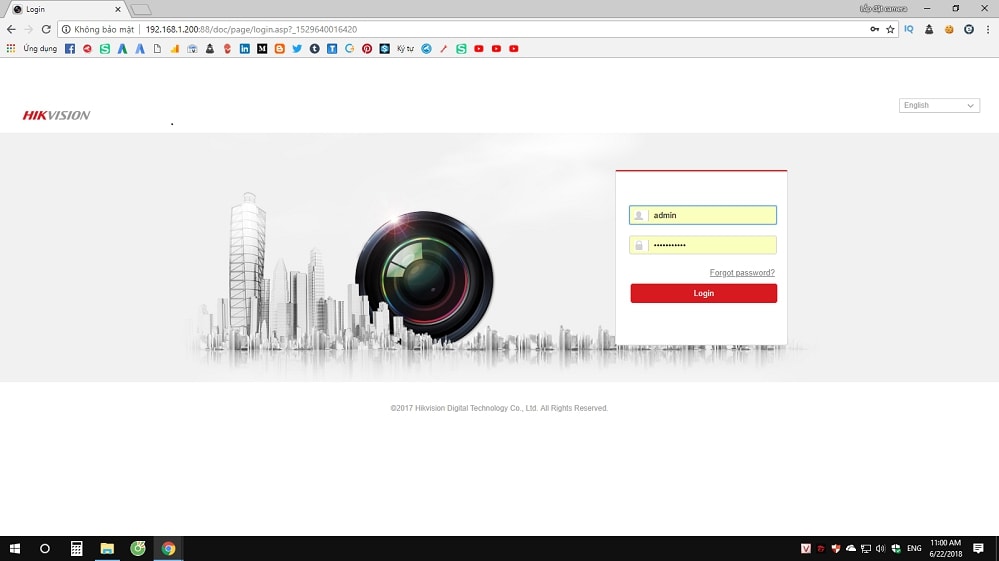Open the IQ extension

coord(909,29)
